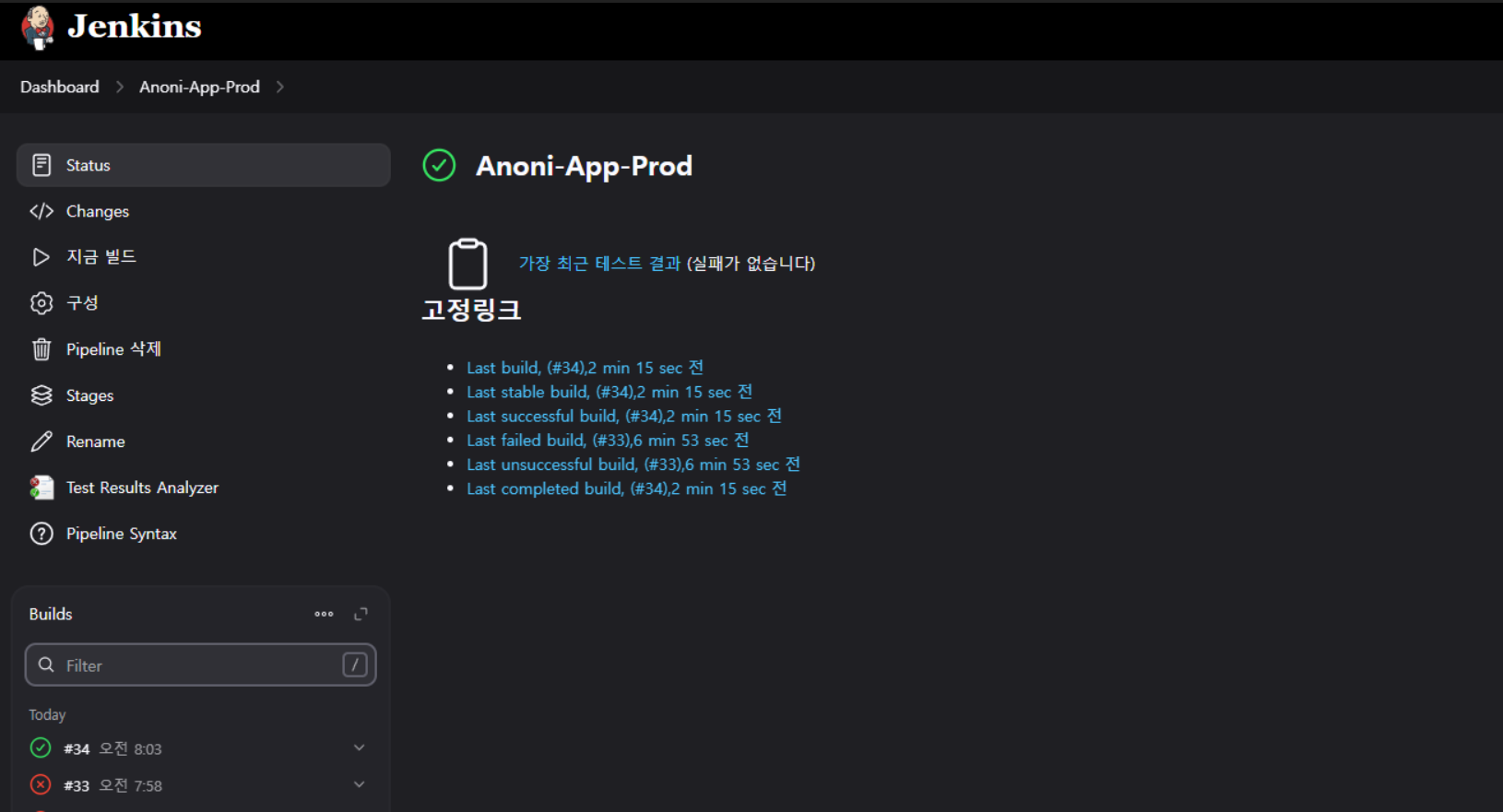
Task: Open Pipeline Syntax in the sidebar
Action: pyautogui.click(x=204, y=534)
